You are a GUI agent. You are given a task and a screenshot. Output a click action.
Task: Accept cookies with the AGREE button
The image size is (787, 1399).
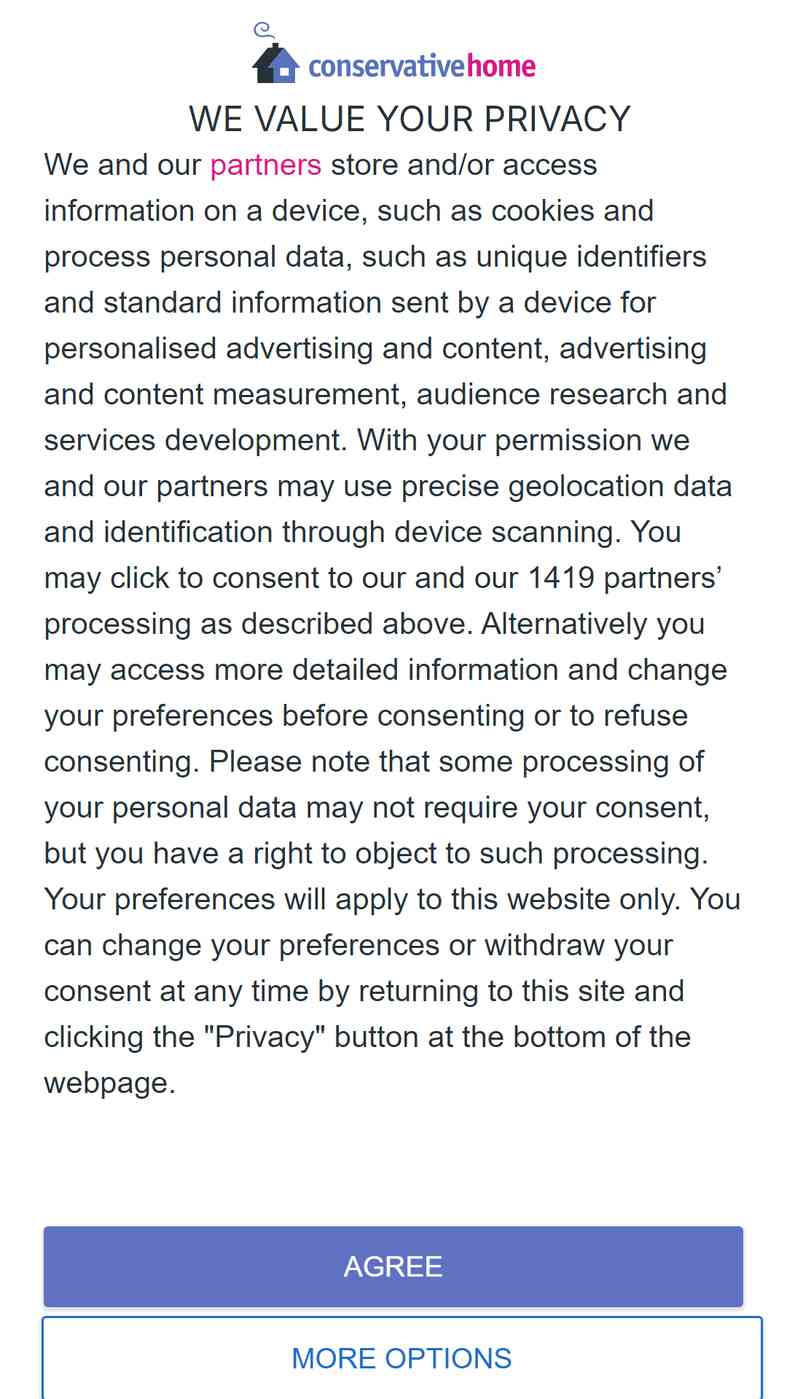tap(393, 1266)
